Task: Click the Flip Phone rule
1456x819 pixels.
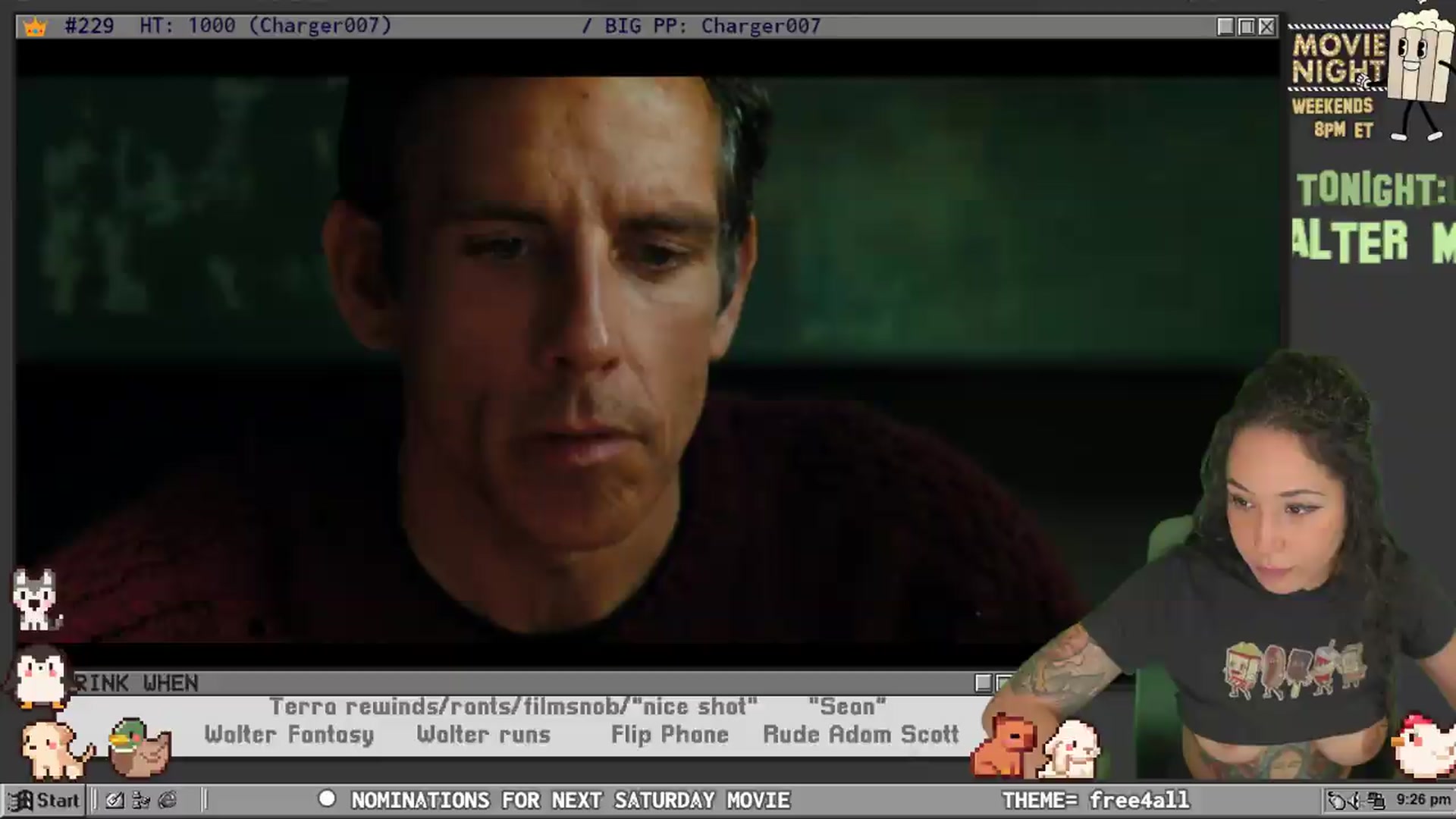Action: tap(670, 734)
